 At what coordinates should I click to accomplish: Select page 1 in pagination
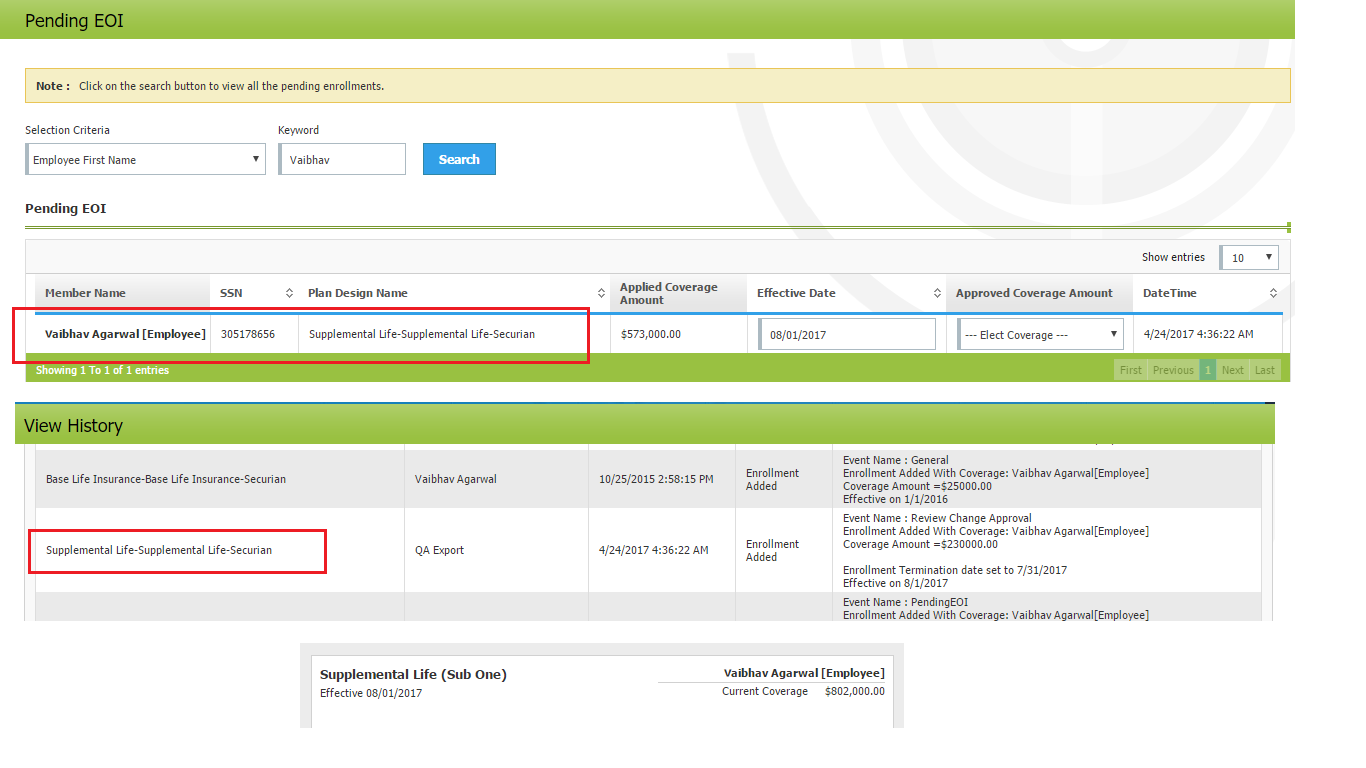pyautogui.click(x=1208, y=370)
